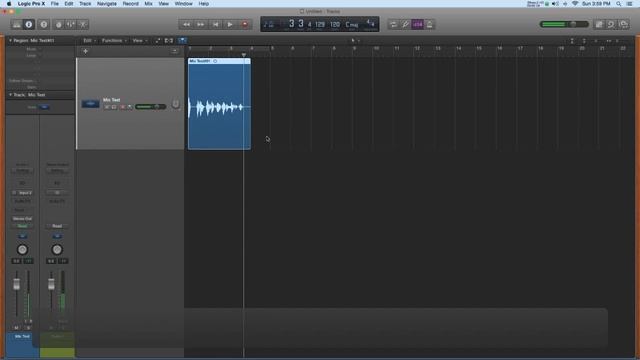Open the tracks area Edit menu
640x360 pixels.
(89, 40)
